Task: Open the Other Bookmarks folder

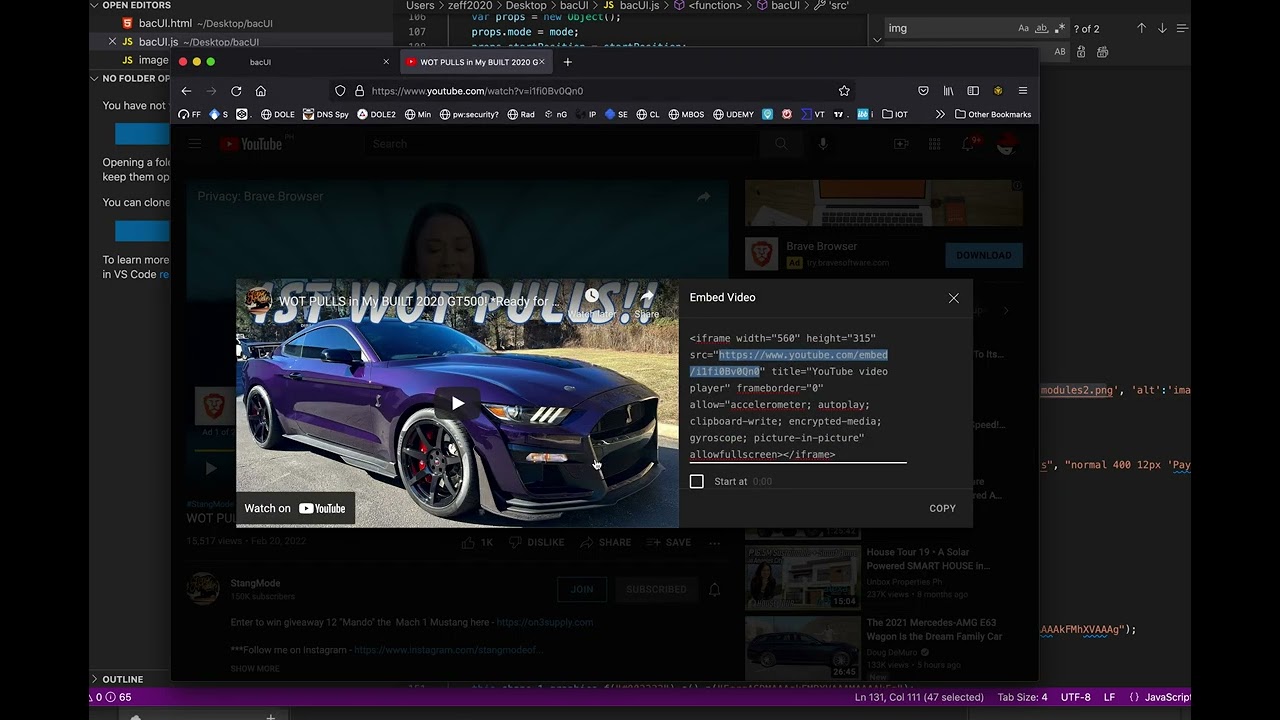Action: click(993, 115)
